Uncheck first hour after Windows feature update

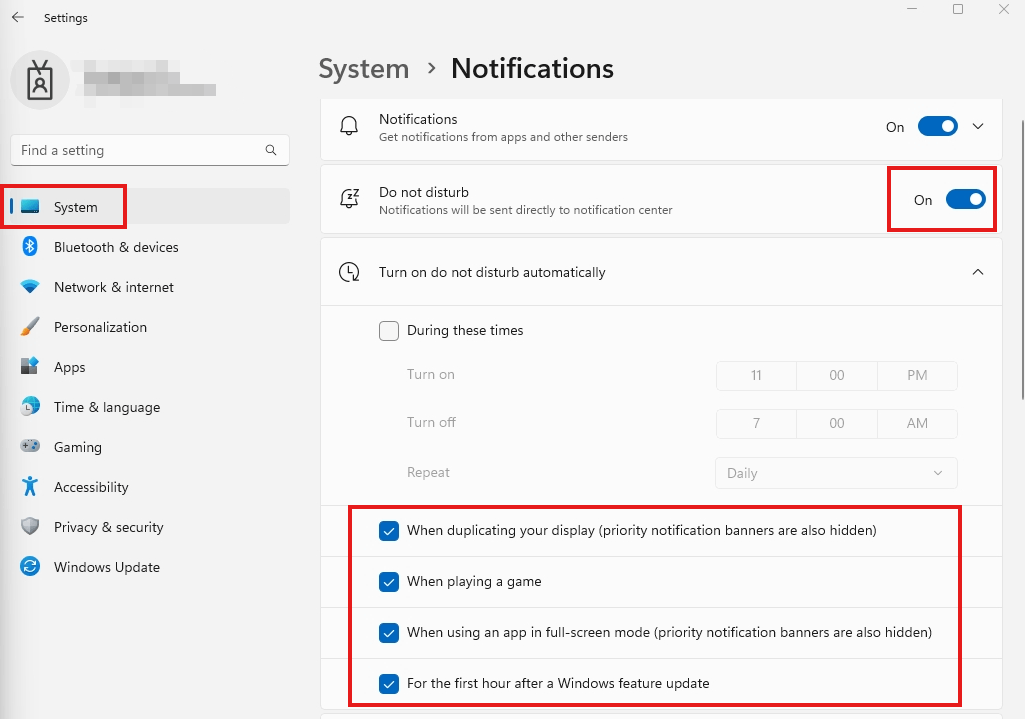pyautogui.click(x=389, y=684)
